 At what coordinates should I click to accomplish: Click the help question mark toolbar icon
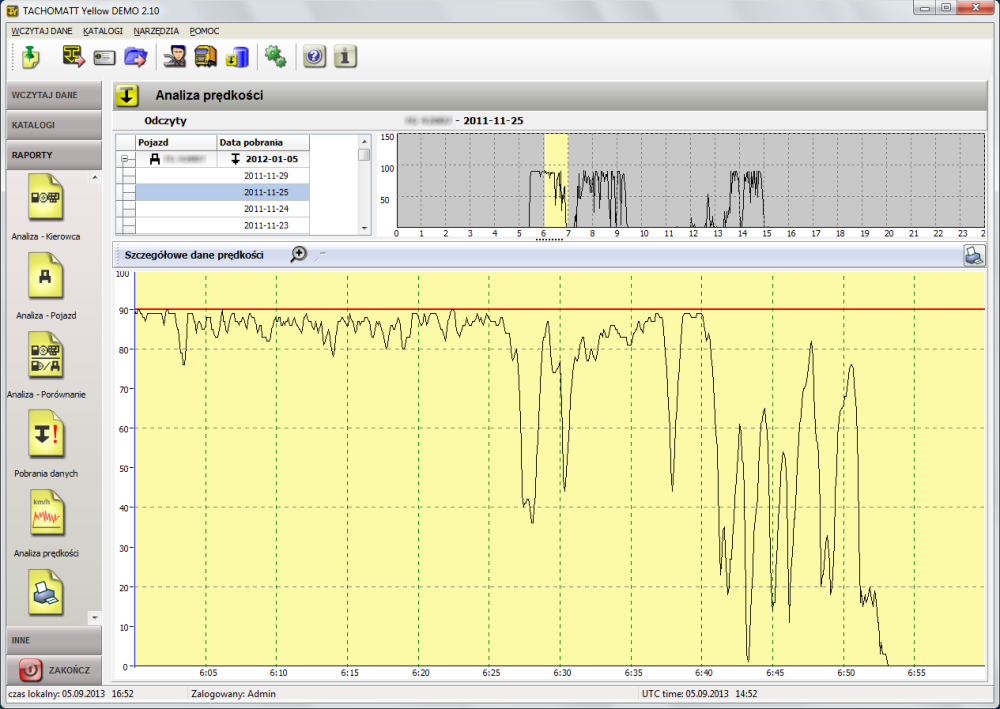314,57
